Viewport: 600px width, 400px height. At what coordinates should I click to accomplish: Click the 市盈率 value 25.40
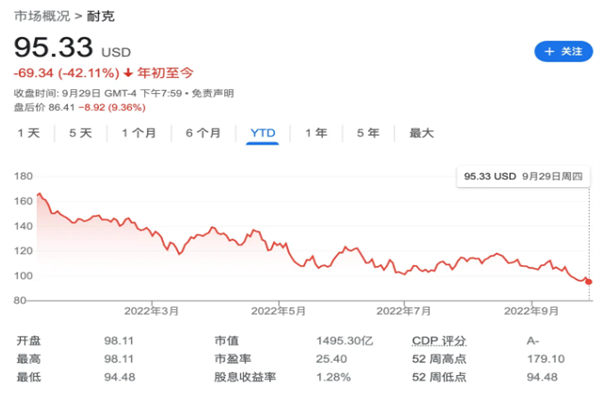click(x=331, y=359)
